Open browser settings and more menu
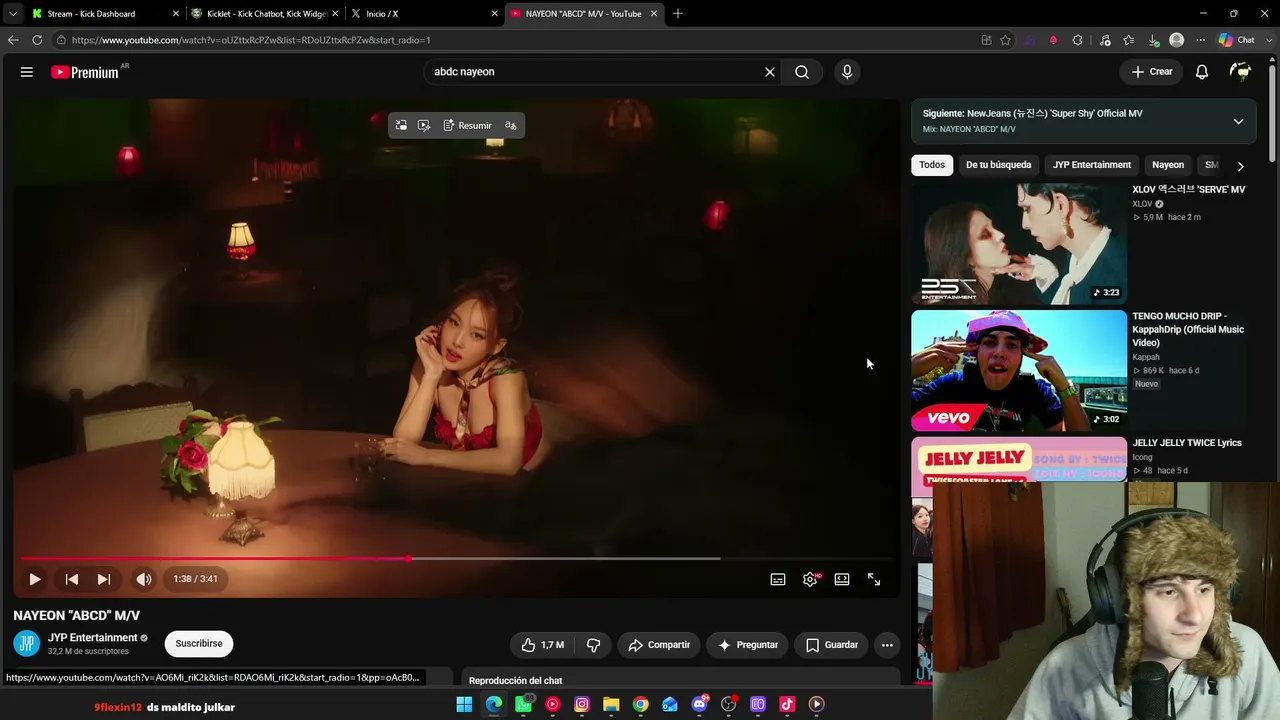Image resolution: width=1280 pixels, height=720 pixels. (x=1200, y=40)
